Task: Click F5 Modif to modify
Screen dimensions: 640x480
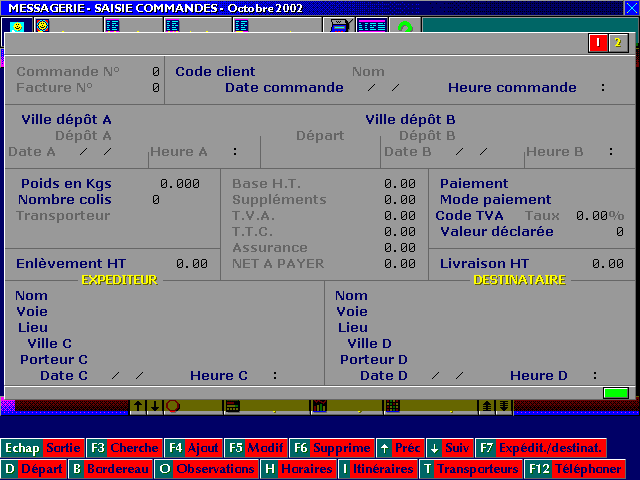Action: 256,448
